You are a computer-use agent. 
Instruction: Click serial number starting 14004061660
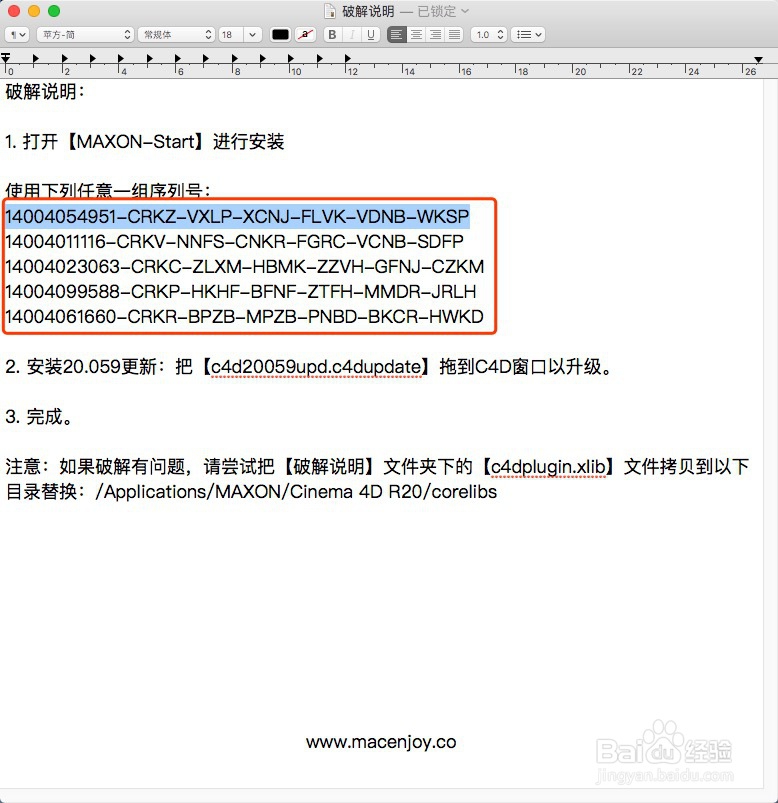coord(244,316)
